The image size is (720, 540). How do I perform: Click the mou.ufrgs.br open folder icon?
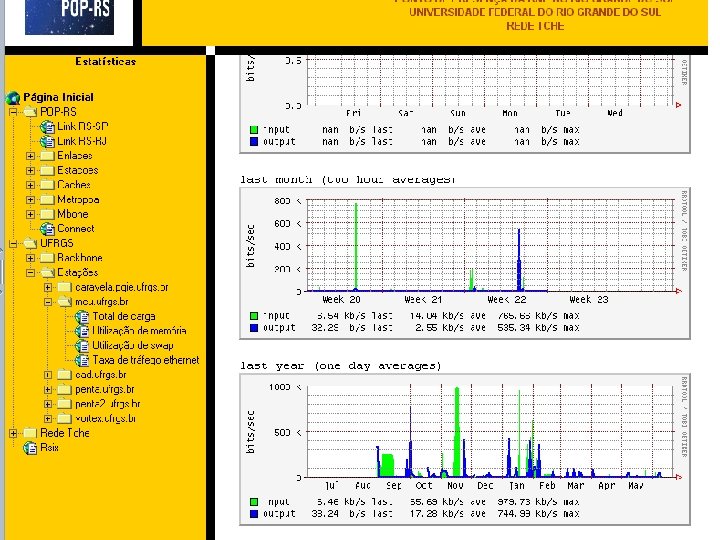point(65,302)
